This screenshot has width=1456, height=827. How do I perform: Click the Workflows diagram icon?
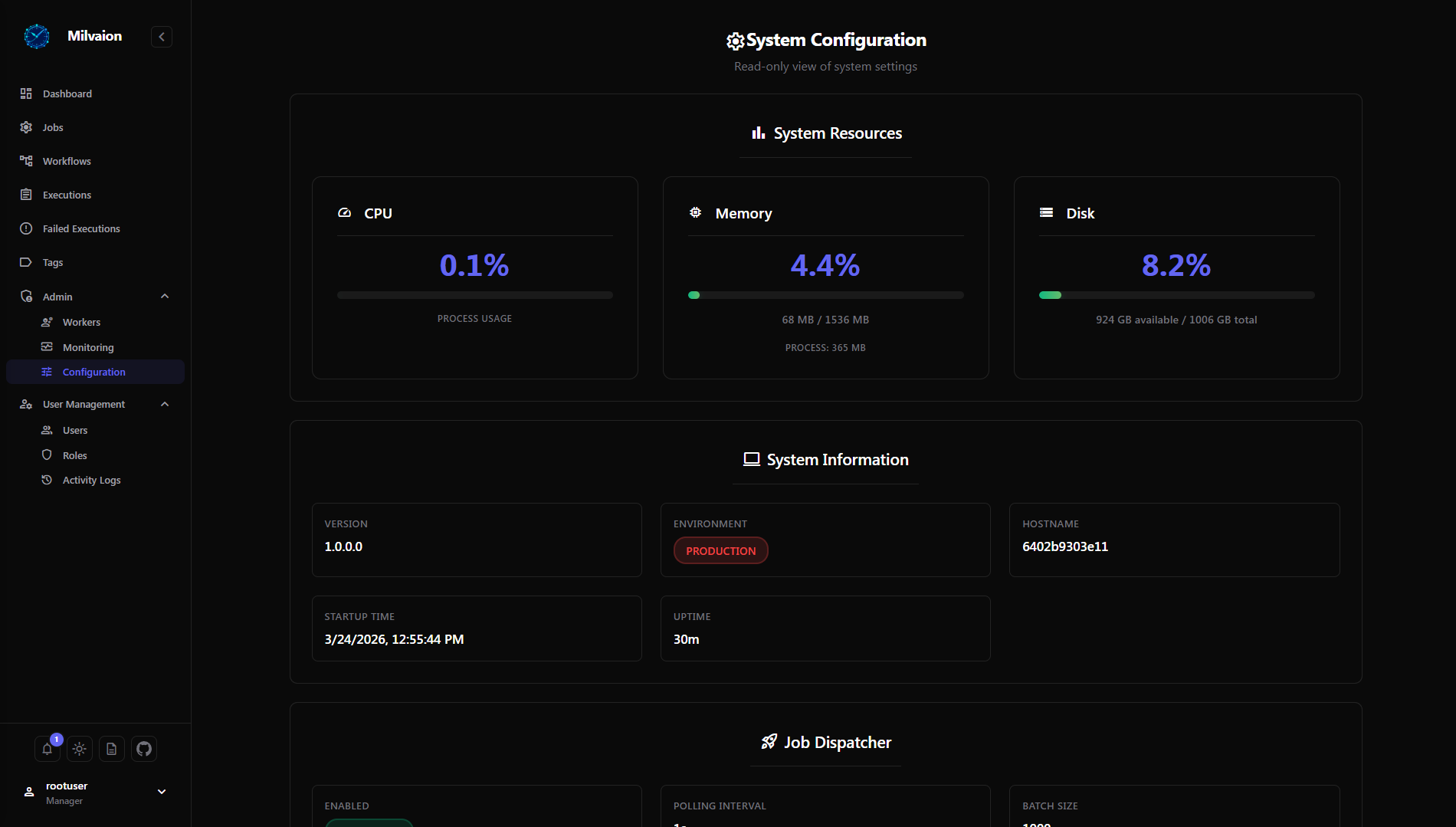click(26, 161)
